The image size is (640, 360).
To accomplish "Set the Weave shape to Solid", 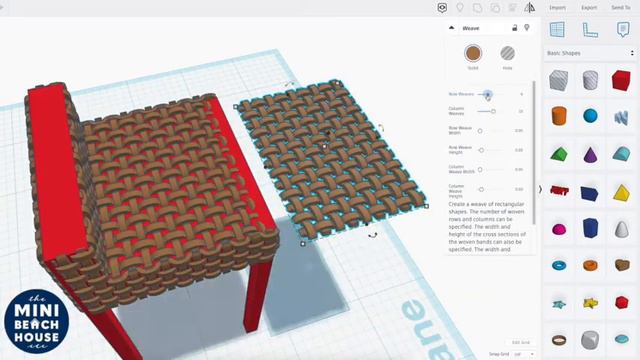I will coord(473,54).
